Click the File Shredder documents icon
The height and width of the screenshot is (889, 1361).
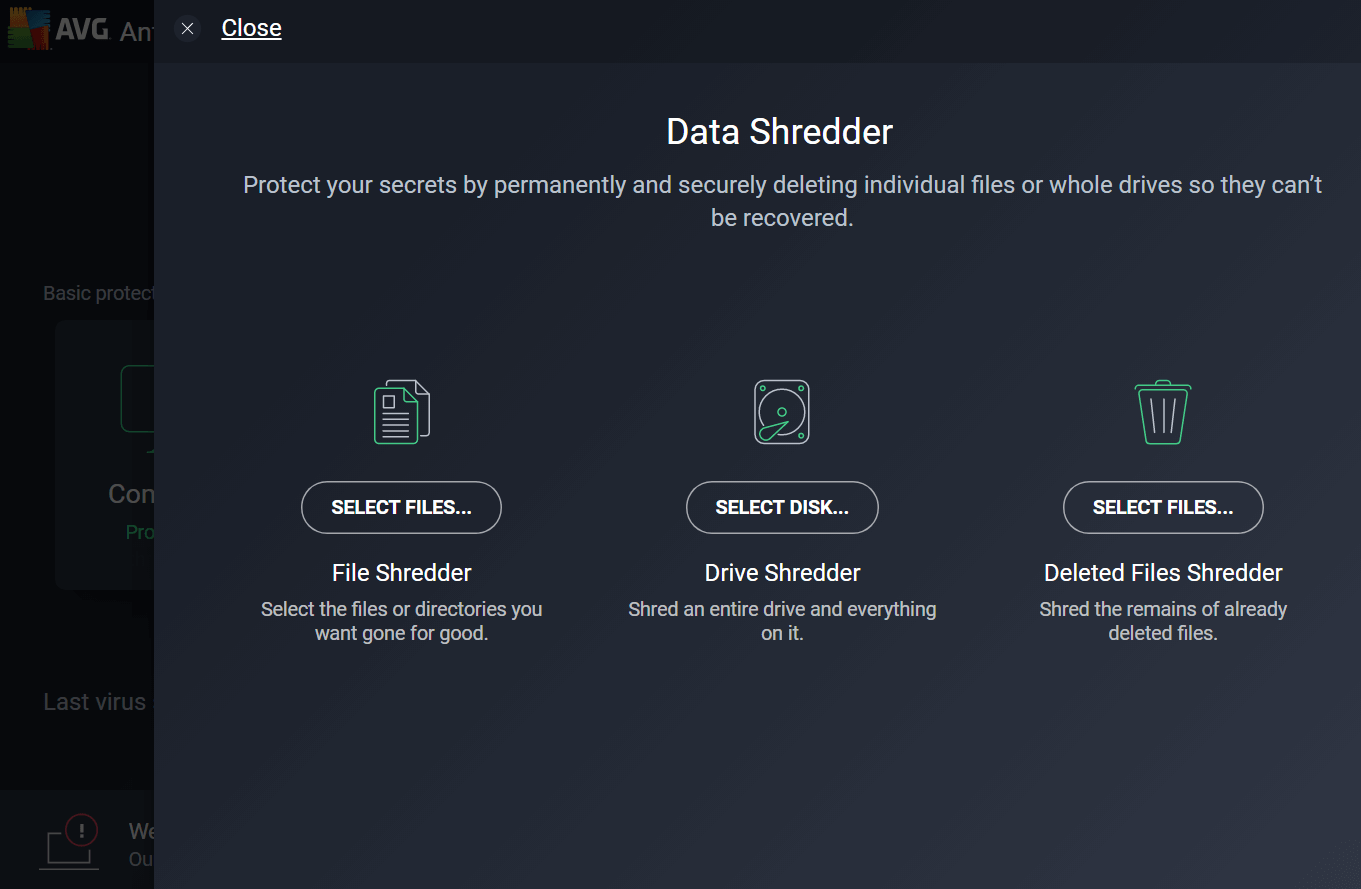click(401, 412)
